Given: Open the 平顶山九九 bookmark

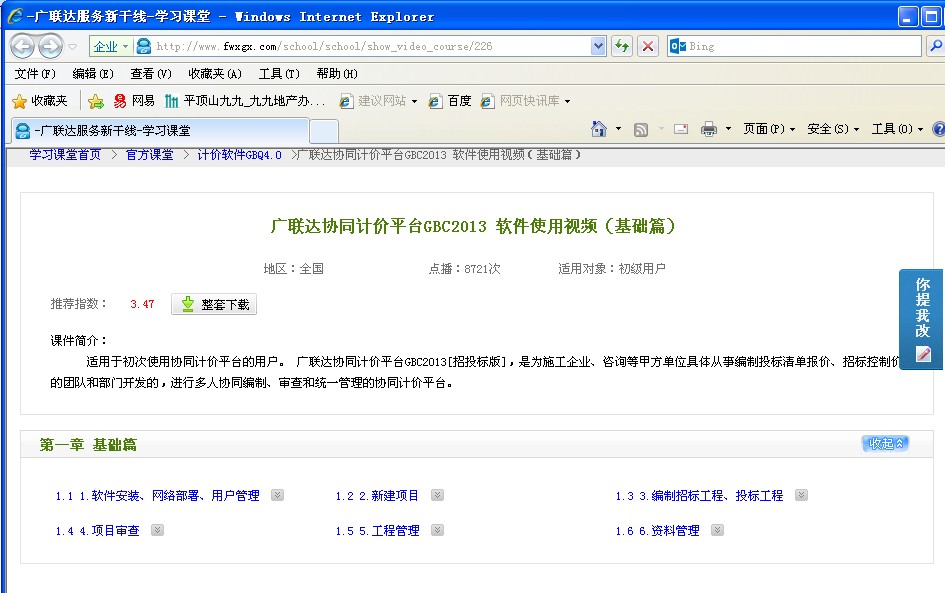Looking at the screenshot, I should pyautogui.click(x=245, y=101).
